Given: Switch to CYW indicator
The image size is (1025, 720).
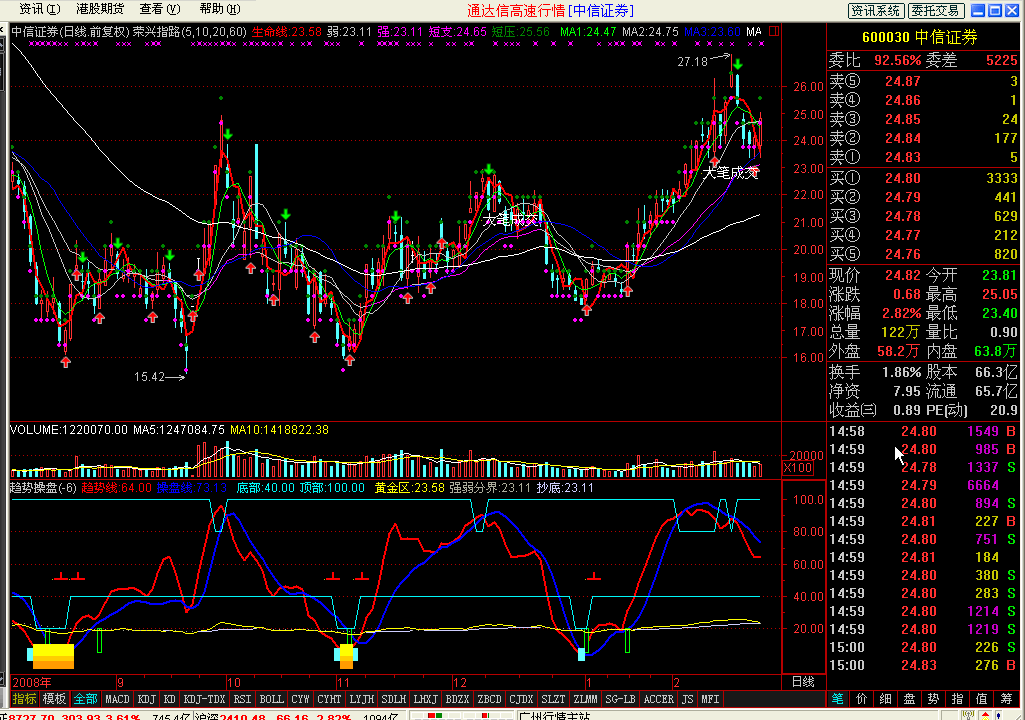Looking at the screenshot, I should coord(300,699).
